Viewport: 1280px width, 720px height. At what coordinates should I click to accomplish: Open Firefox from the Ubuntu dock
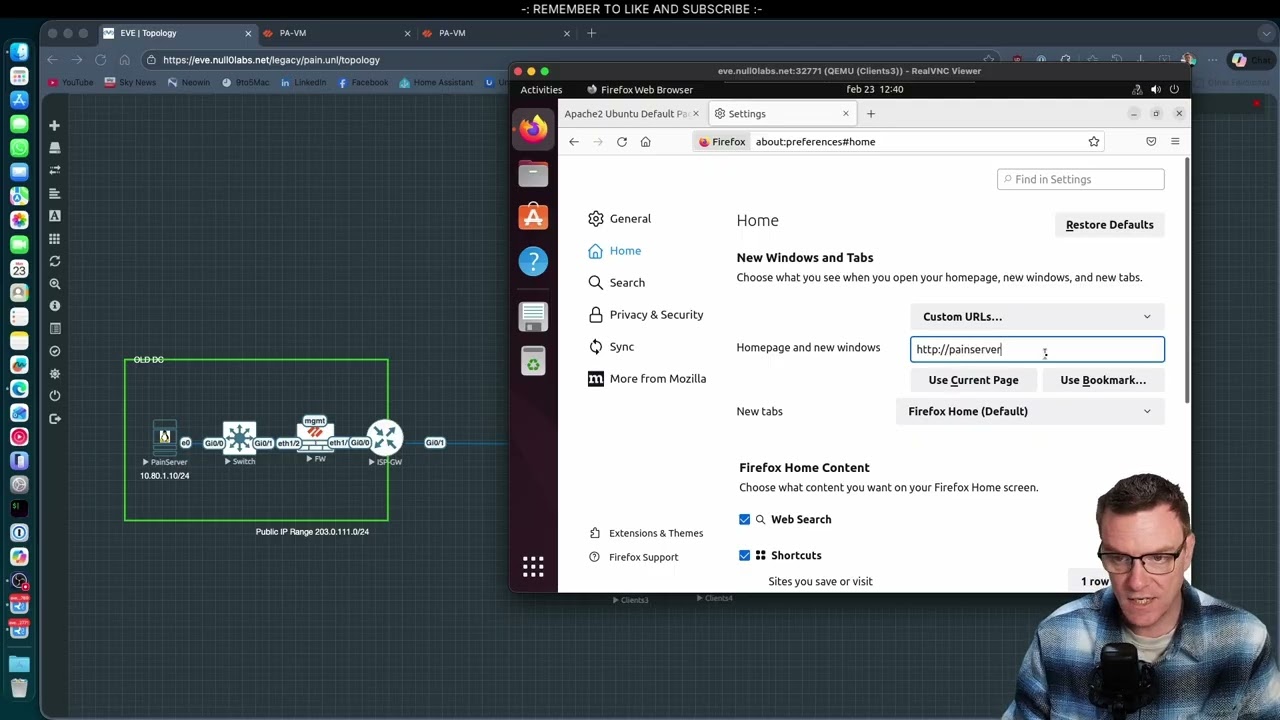pyautogui.click(x=533, y=128)
